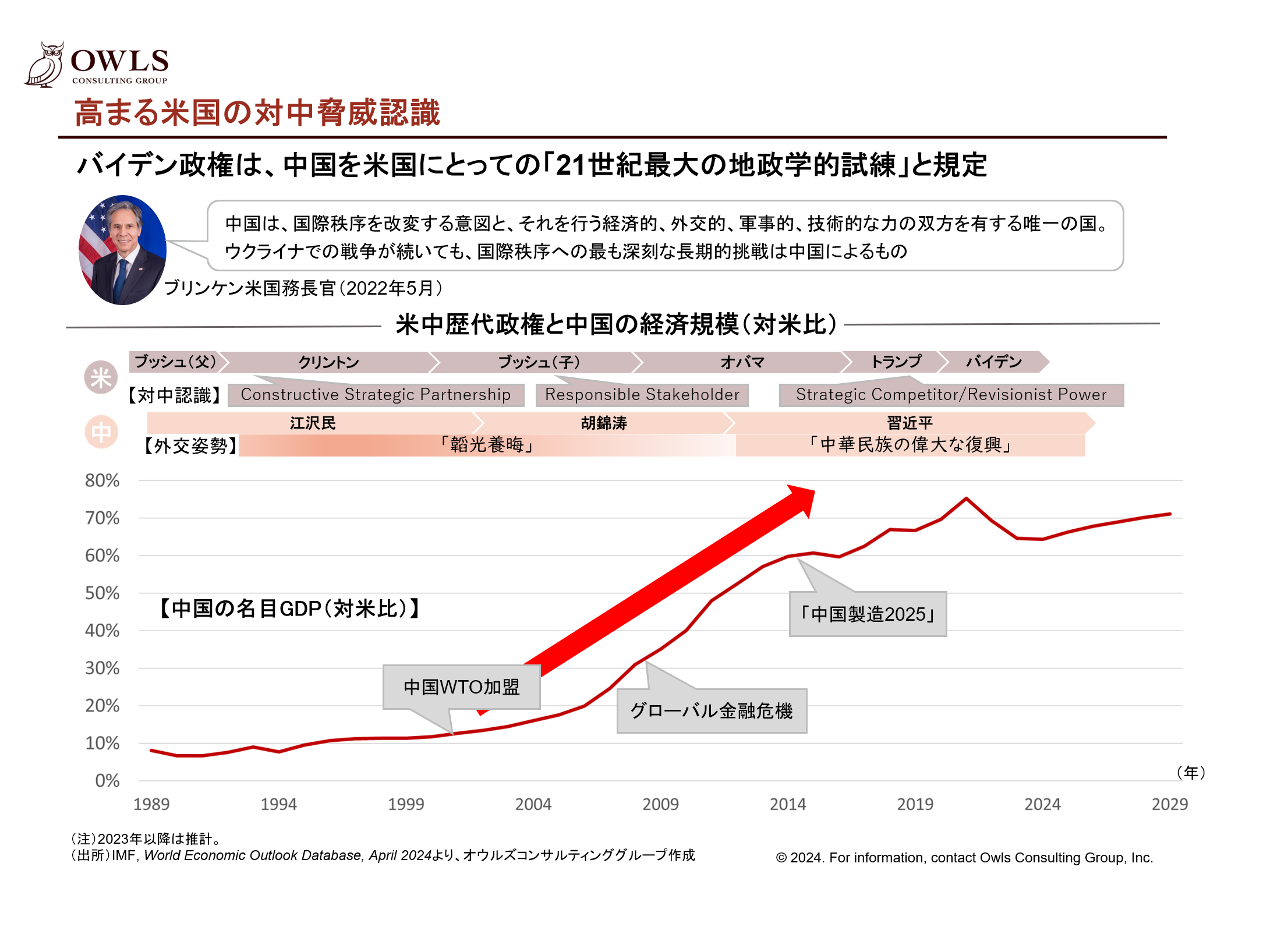The width and height of the screenshot is (1288, 941).
Task: Click the バイデン administration arrow
Action: tap(994, 362)
